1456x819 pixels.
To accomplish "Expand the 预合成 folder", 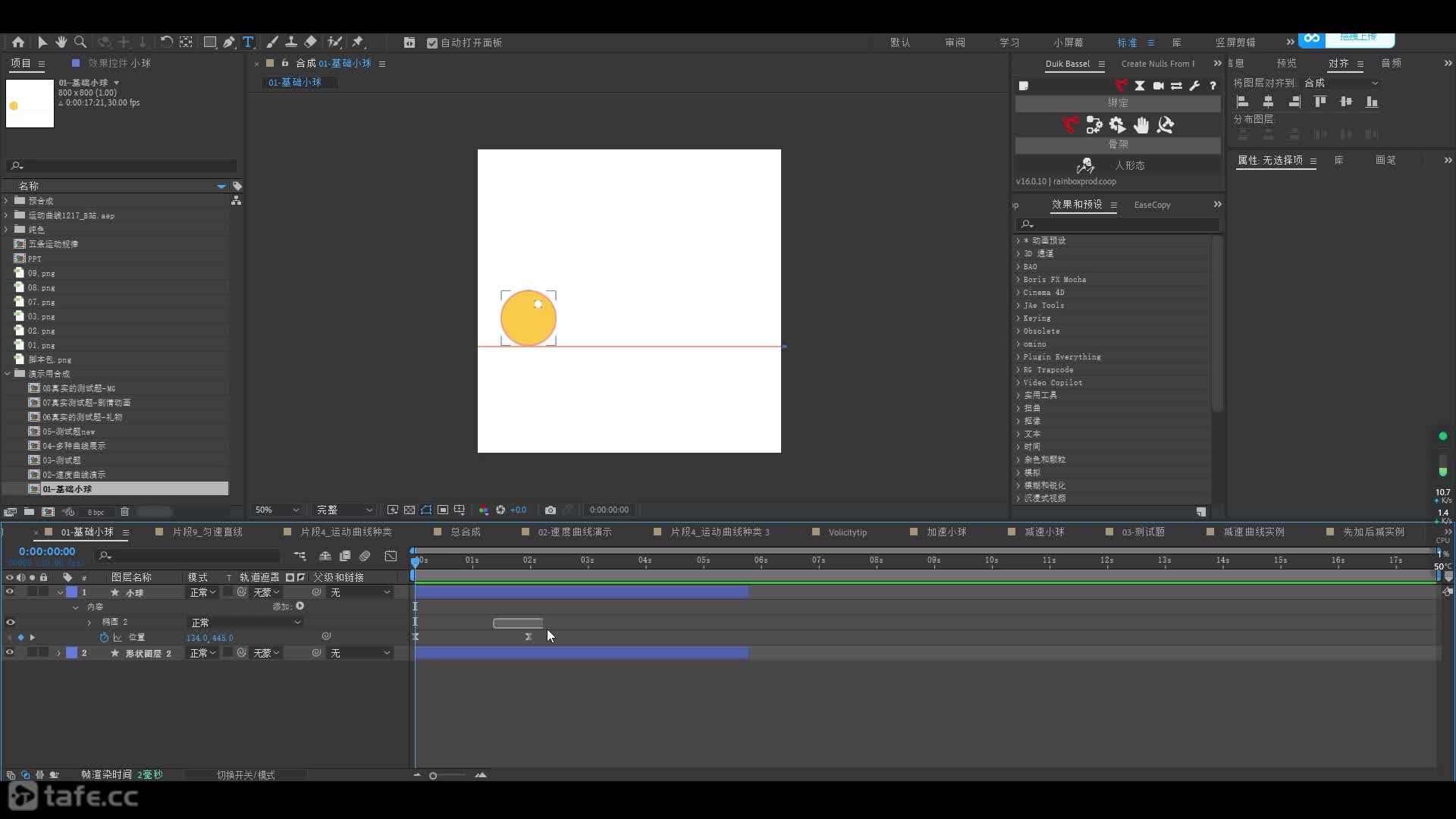I will point(7,201).
